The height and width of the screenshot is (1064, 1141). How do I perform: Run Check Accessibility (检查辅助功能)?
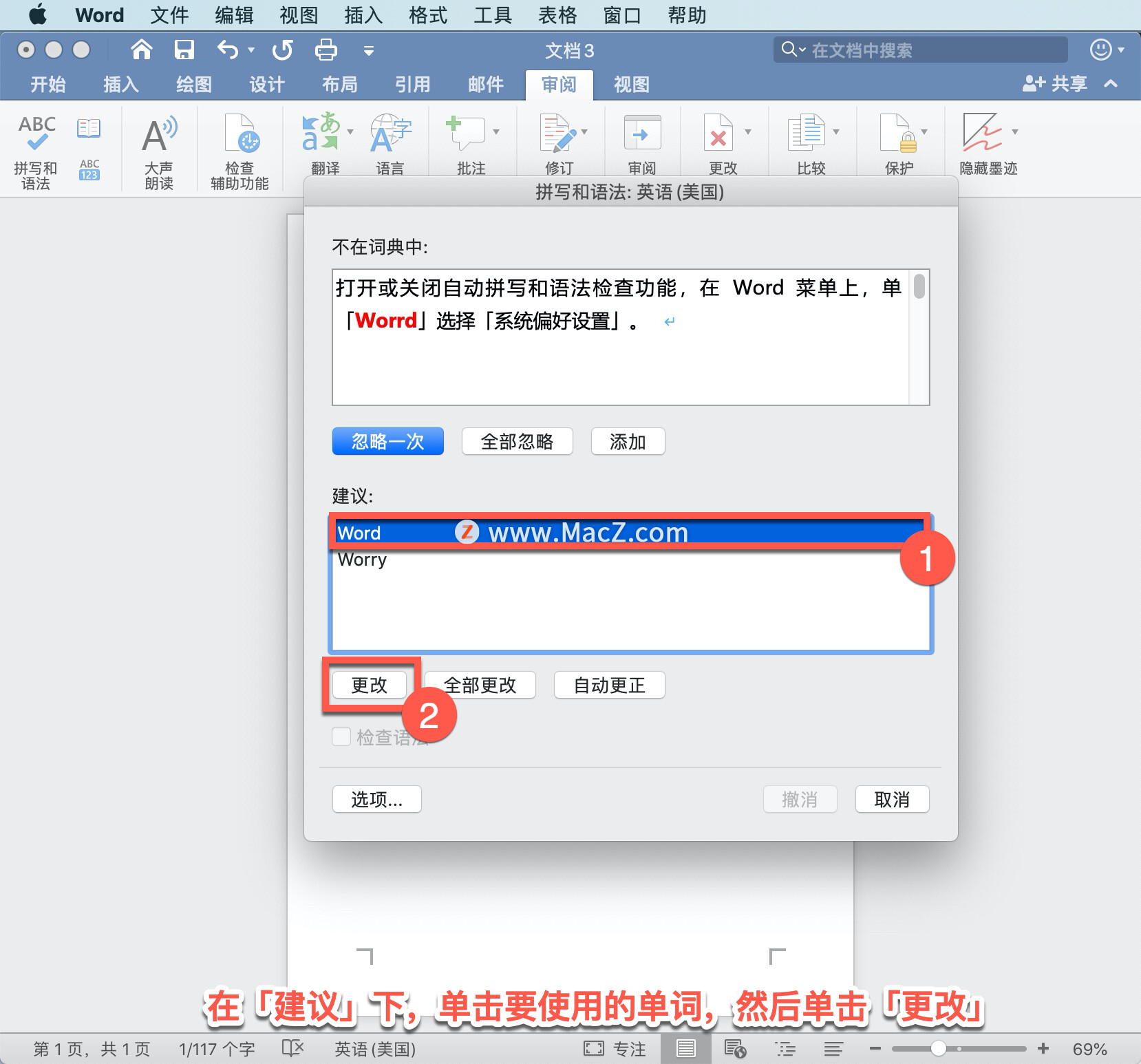[241, 134]
